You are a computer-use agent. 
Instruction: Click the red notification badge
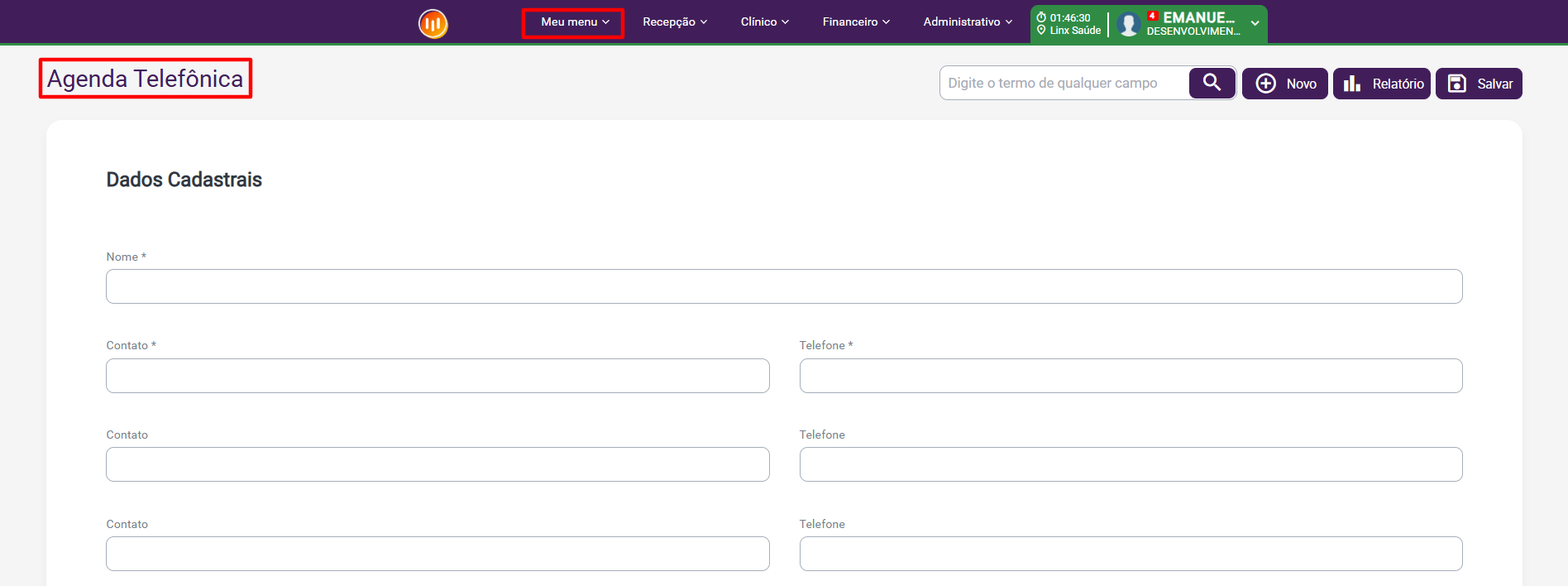1152,17
